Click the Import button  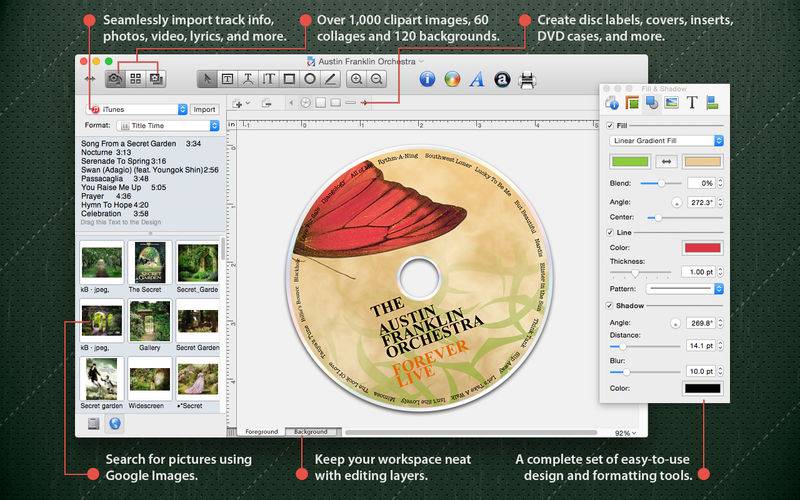tap(205, 109)
